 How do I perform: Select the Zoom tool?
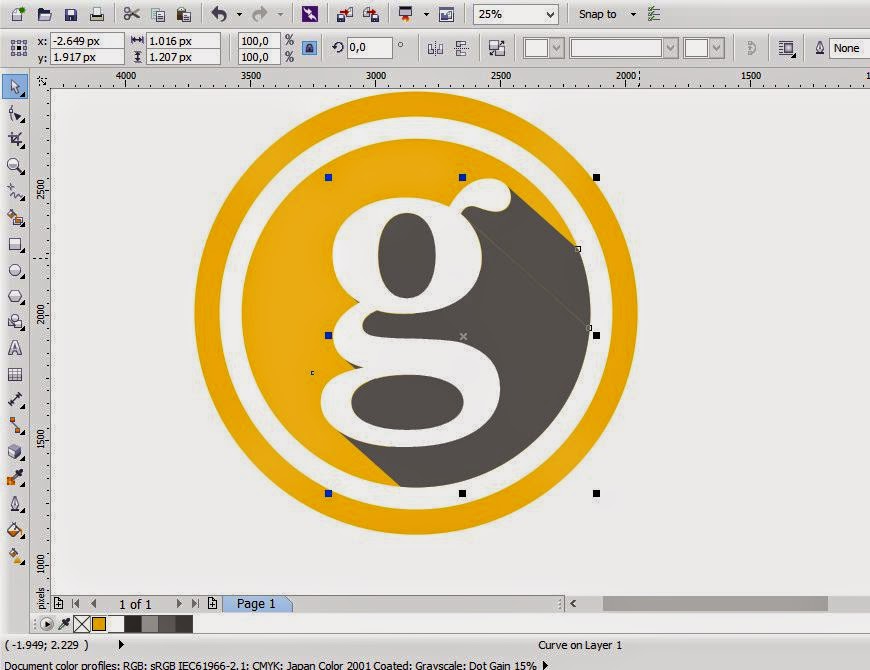(x=16, y=166)
